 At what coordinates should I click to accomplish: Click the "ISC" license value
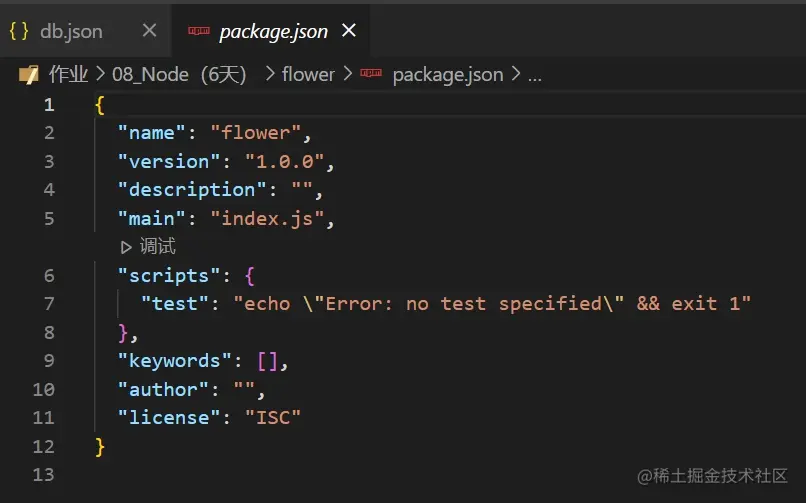pyautogui.click(x=273, y=417)
